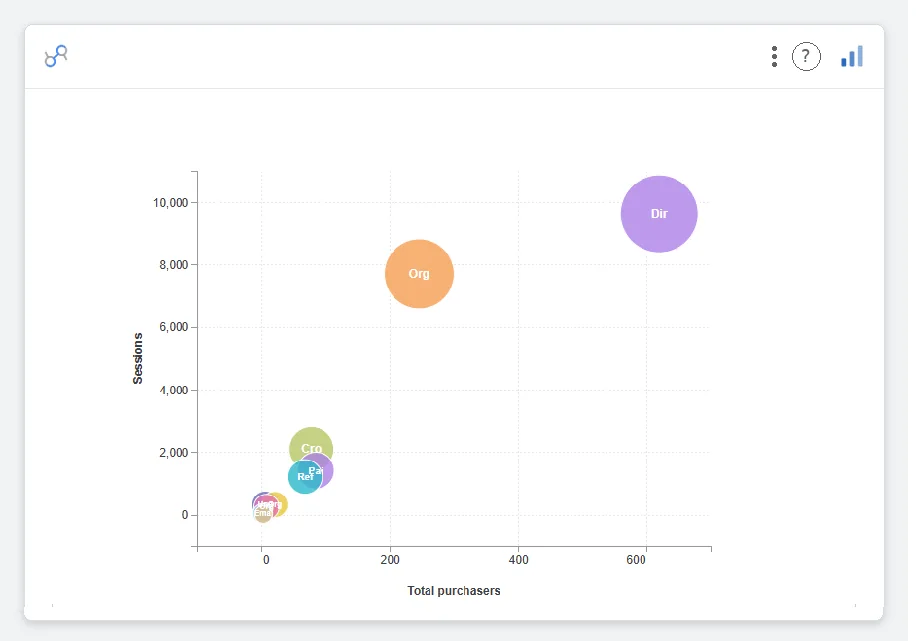Click the 200 x-axis tick label

390,560
